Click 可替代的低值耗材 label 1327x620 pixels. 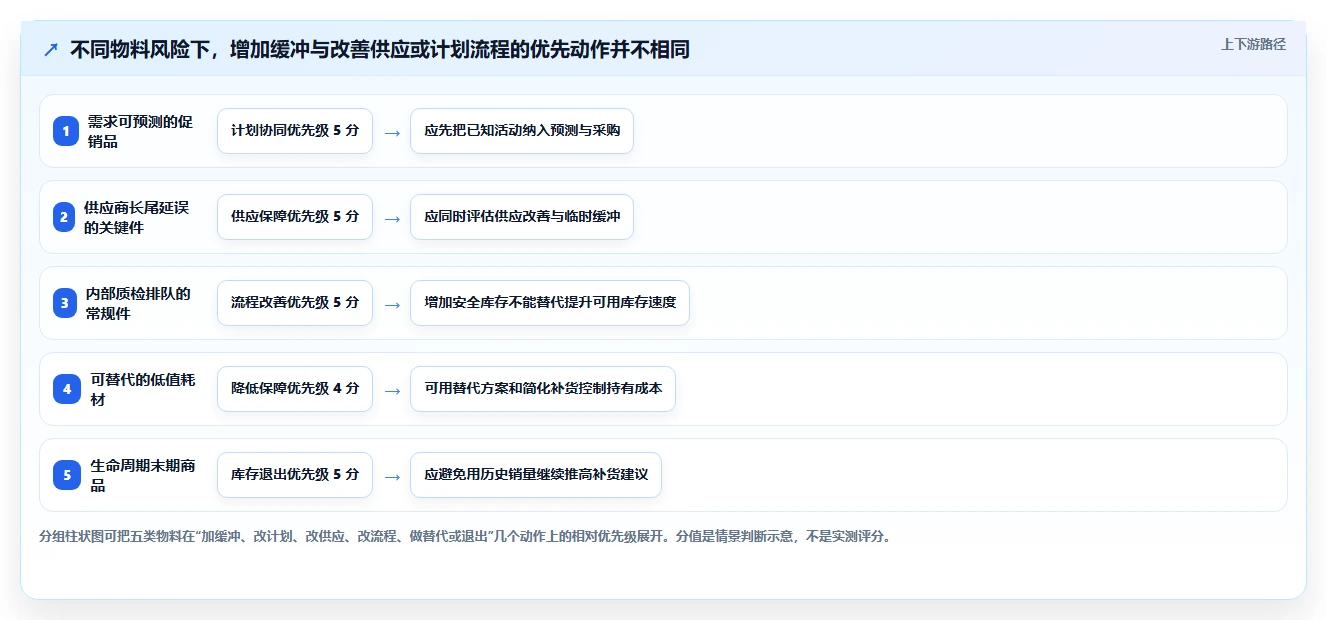coord(143,389)
